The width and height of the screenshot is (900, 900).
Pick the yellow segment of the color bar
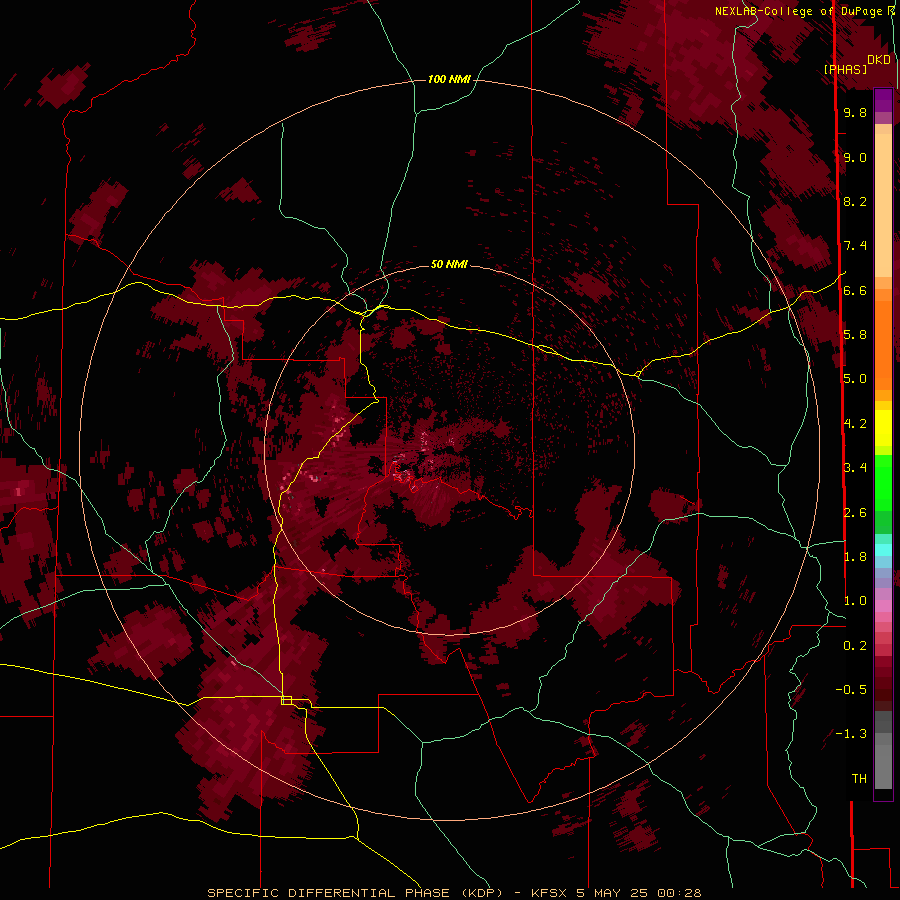point(883,428)
